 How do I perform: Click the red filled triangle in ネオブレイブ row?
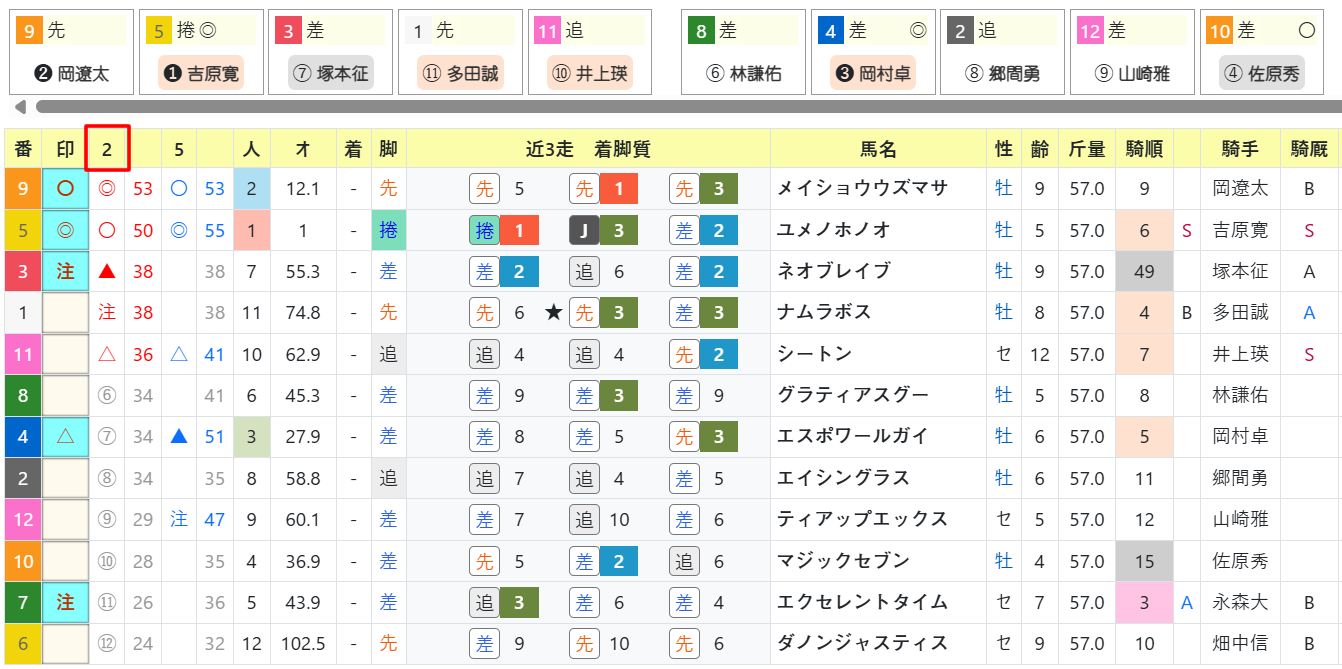(107, 272)
